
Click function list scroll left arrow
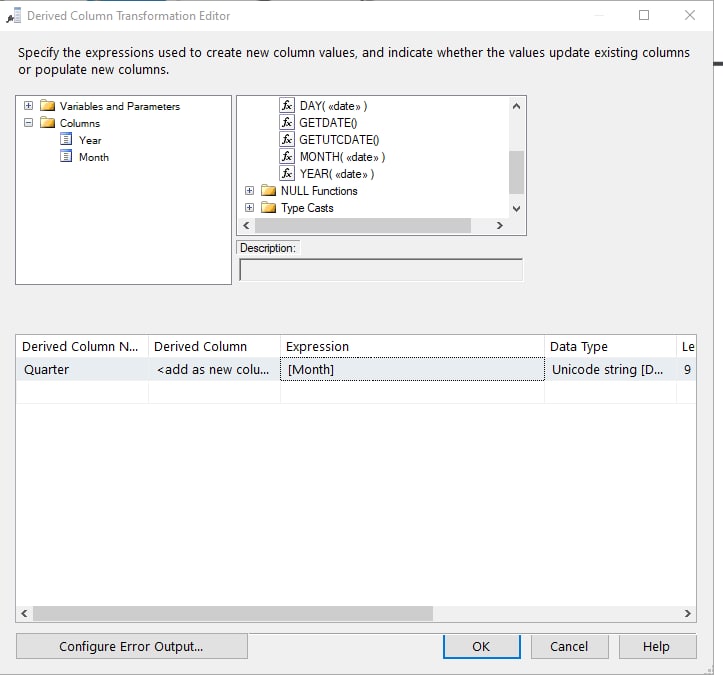coord(246,225)
